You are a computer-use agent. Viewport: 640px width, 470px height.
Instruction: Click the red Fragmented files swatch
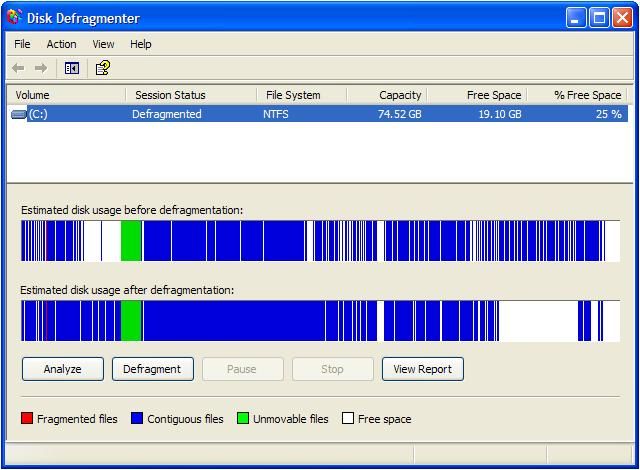tap(27, 418)
